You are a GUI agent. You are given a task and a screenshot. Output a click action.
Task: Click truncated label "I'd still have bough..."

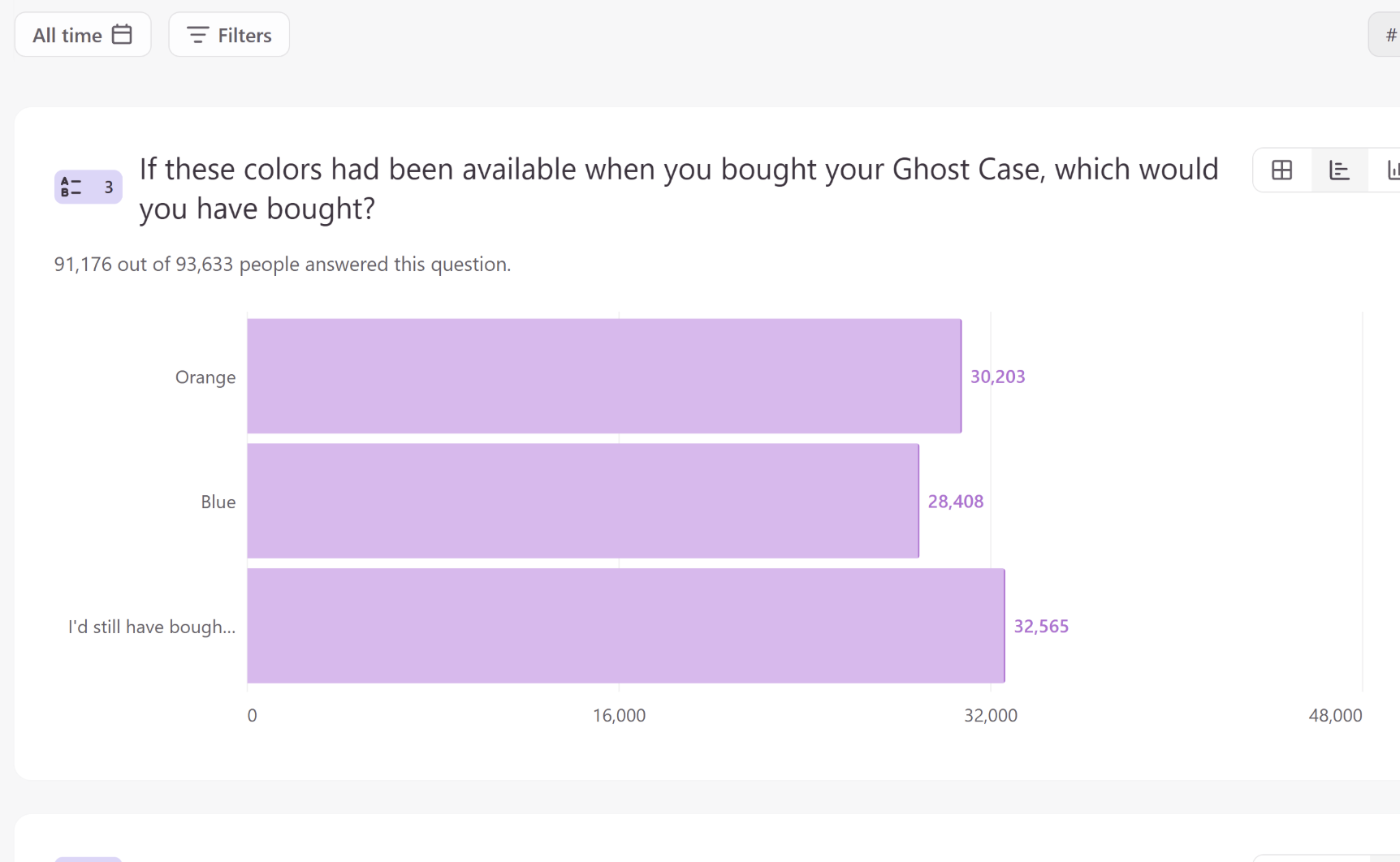pyautogui.click(x=152, y=627)
